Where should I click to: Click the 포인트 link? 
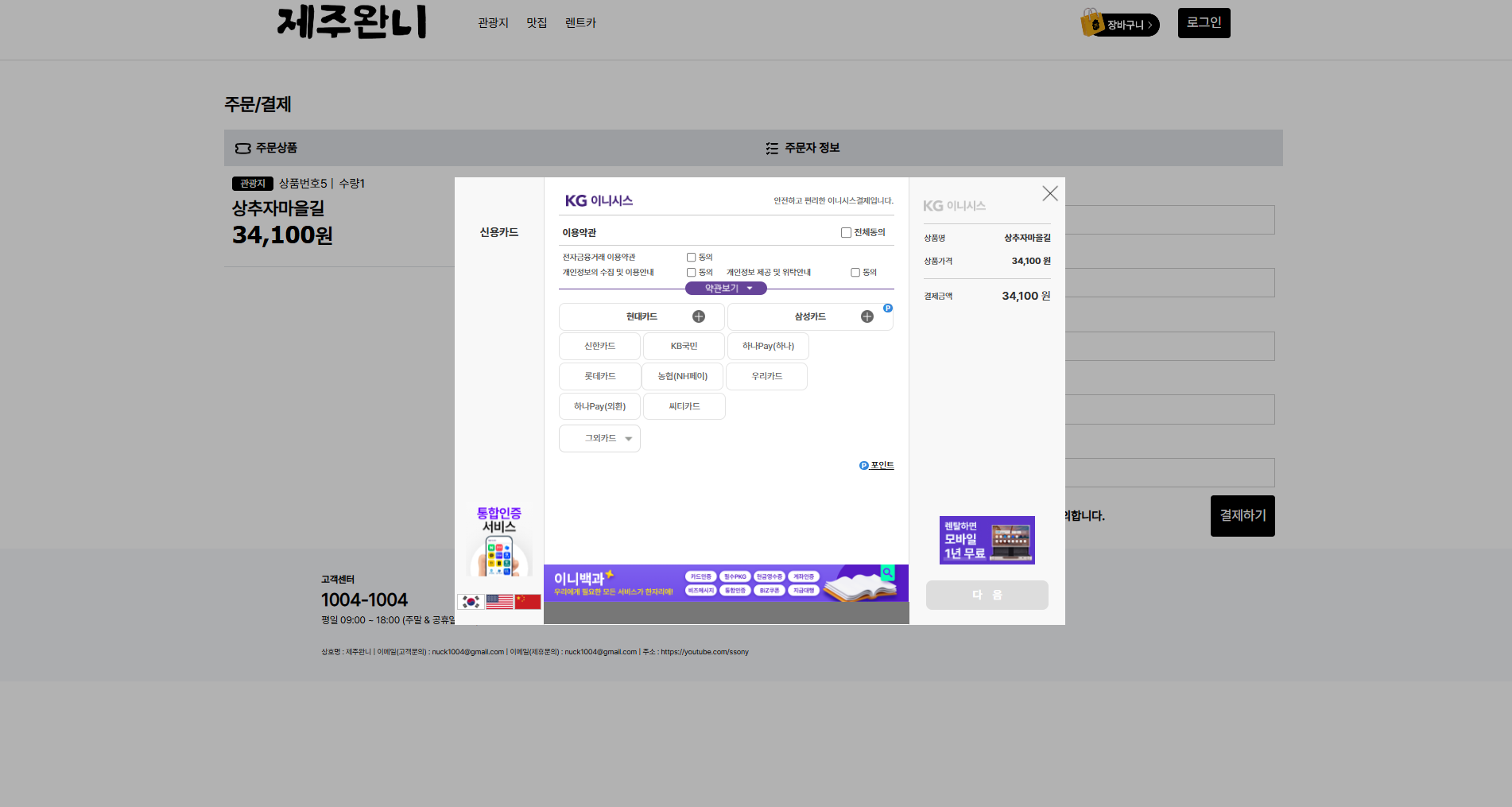point(877,465)
